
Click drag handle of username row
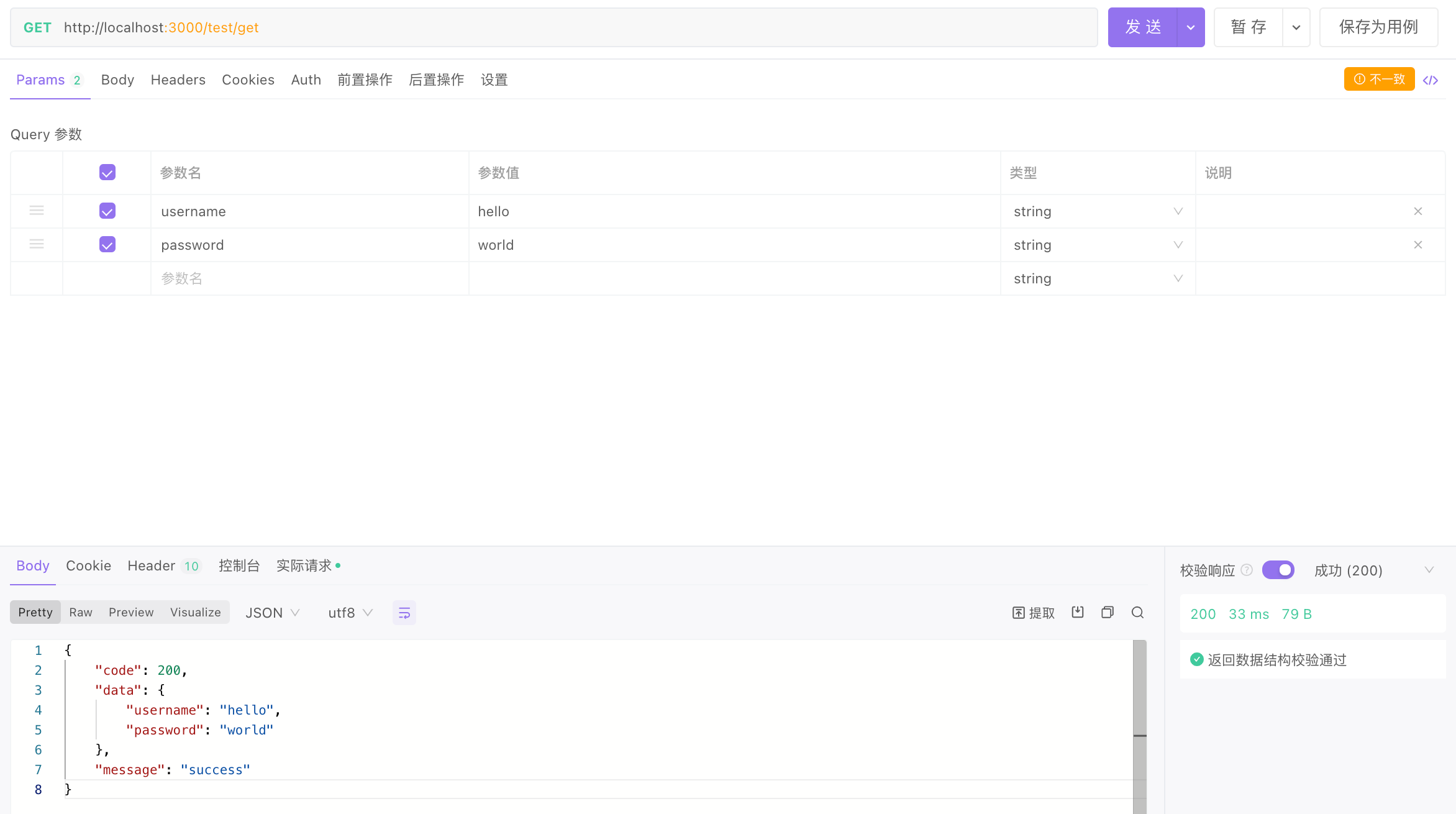pyautogui.click(x=37, y=211)
